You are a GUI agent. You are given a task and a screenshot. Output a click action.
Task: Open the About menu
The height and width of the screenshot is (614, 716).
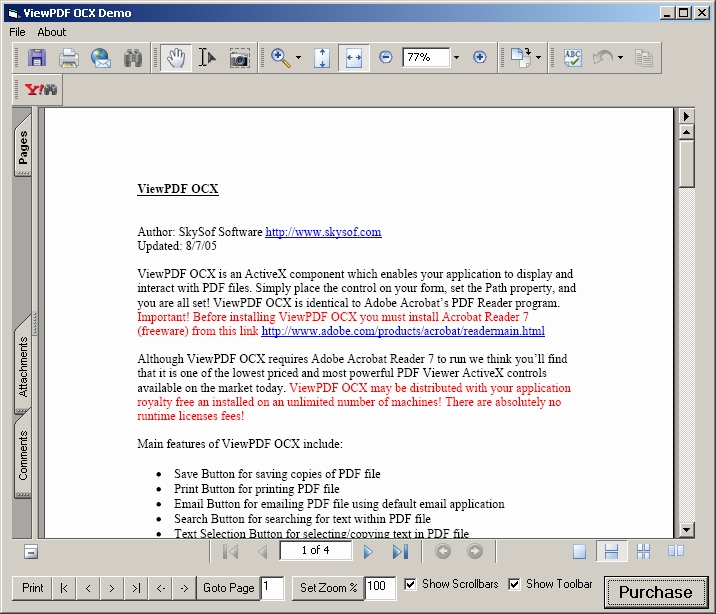point(52,32)
